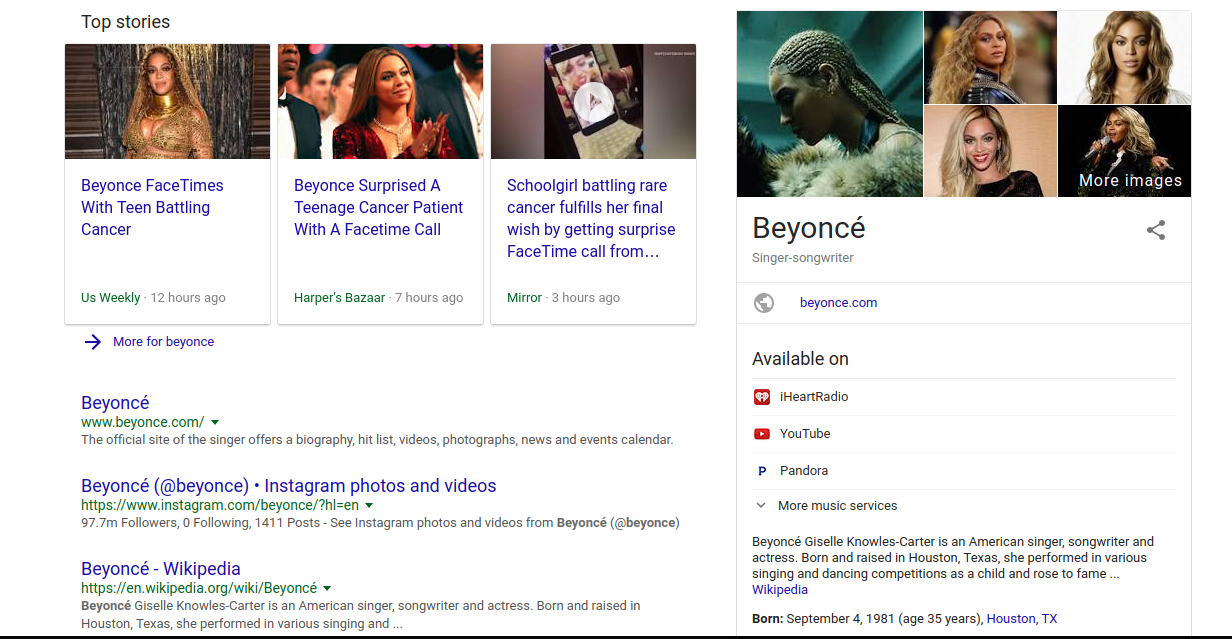Open Beyonce FaceTimes With Teen Battling Cancer
Viewport: 1232px width, 639px height.
point(152,207)
